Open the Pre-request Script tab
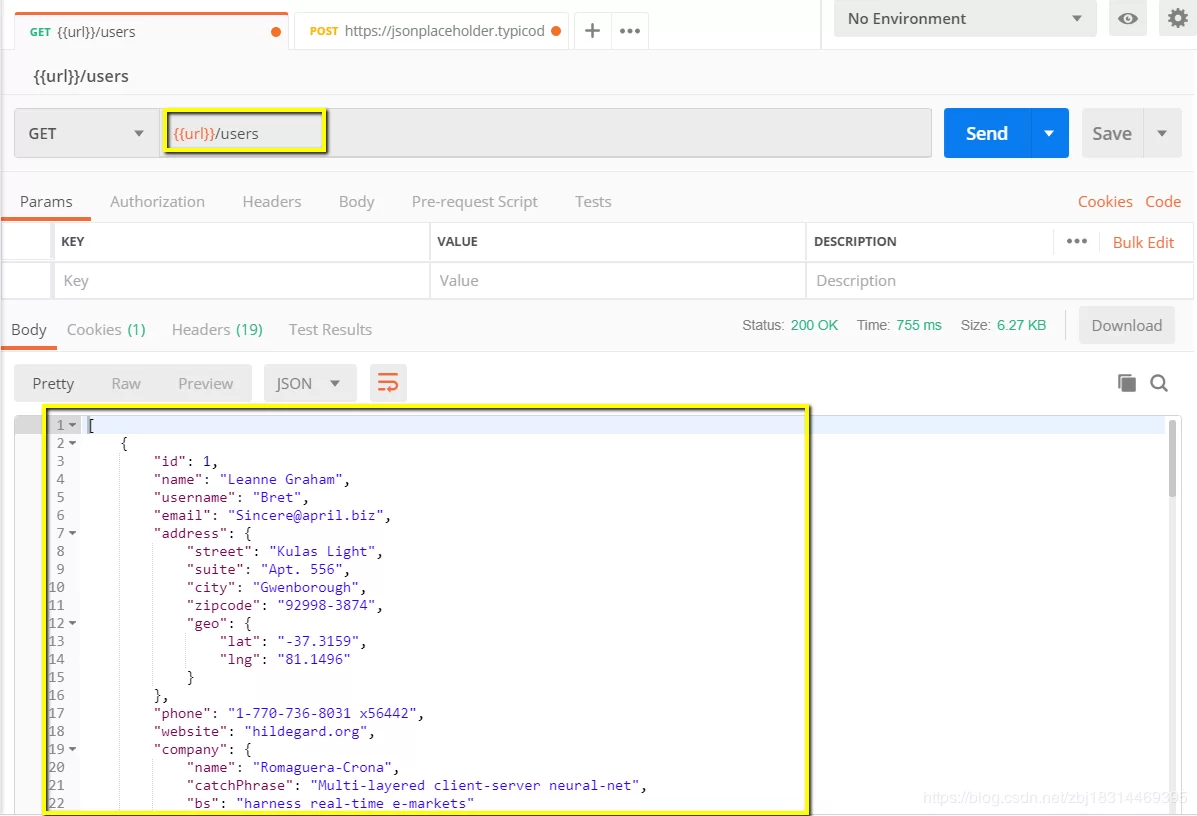Screen dimensions: 1197x816 474,202
